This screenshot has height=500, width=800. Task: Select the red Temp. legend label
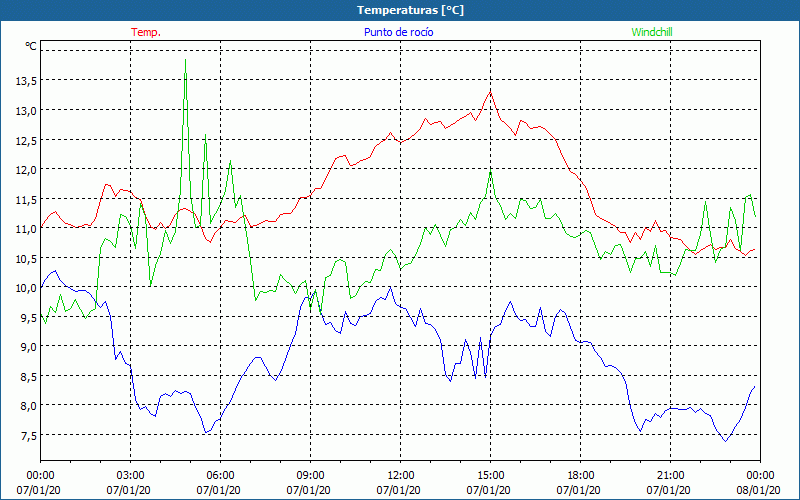tap(146, 32)
